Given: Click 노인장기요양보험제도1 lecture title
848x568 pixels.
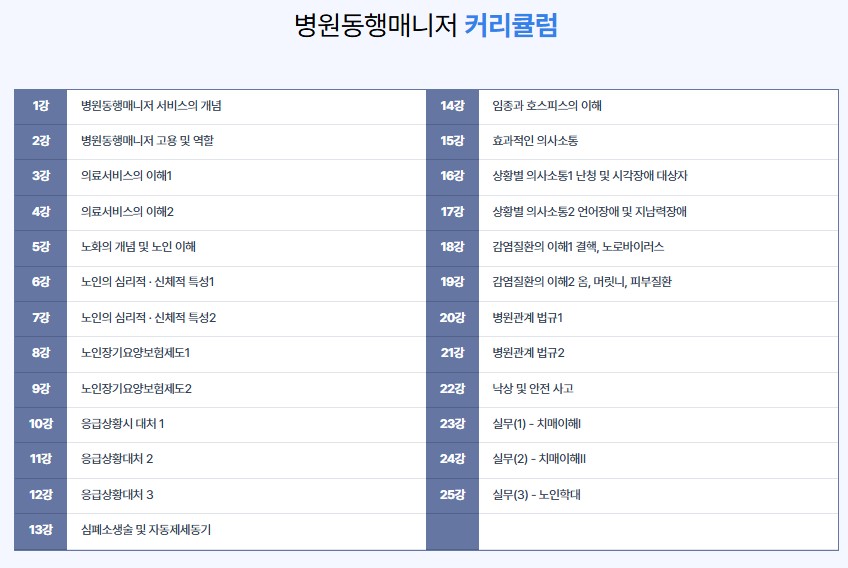Looking at the screenshot, I should click(x=135, y=353).
